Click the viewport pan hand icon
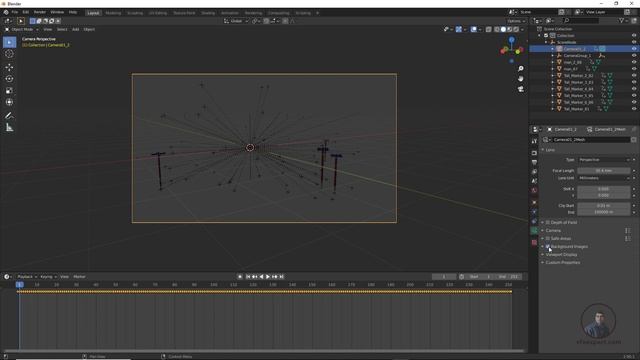640x360 pixels. [x=520, y=78]
